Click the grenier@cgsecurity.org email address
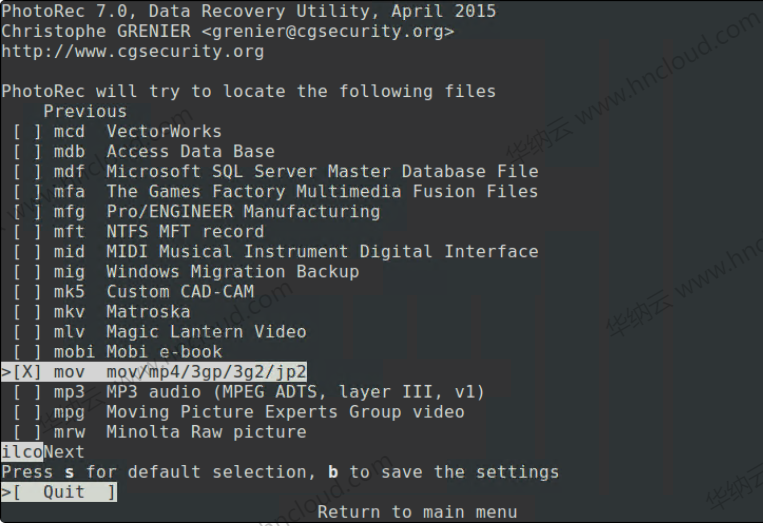Screen dimensions: 763x526 click(x=328, y=31)
